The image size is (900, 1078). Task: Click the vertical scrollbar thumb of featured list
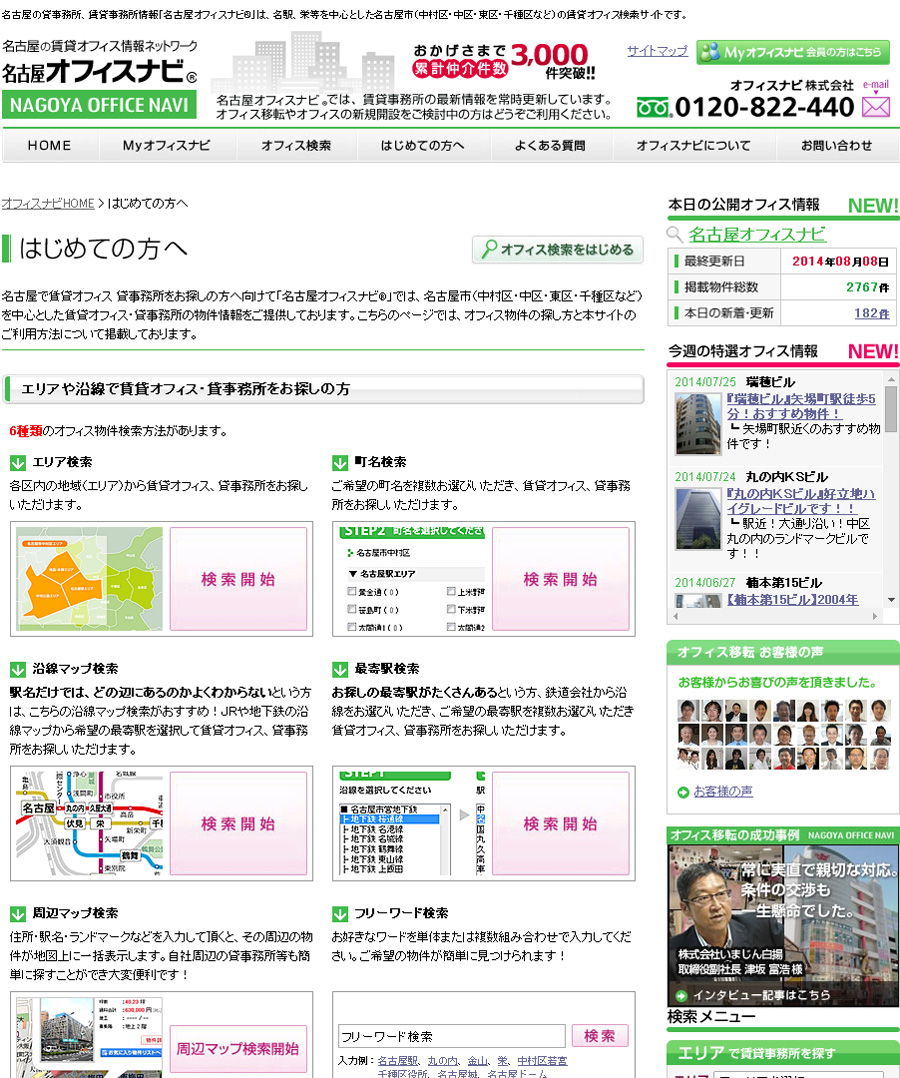click(891, 408)
